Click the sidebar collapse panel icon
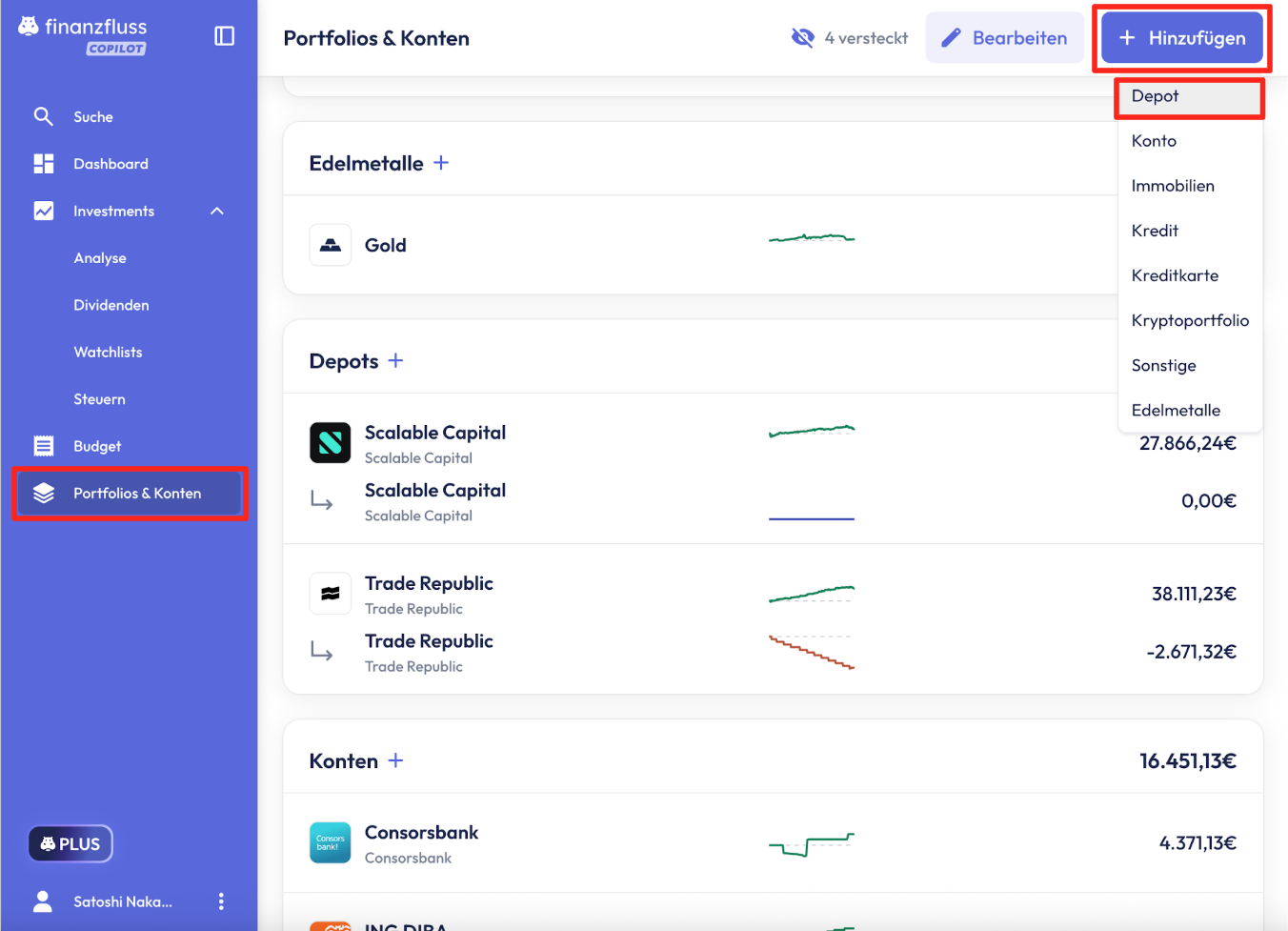The height and width of the screenshot is (931, 1288). [x=225, y=36]
